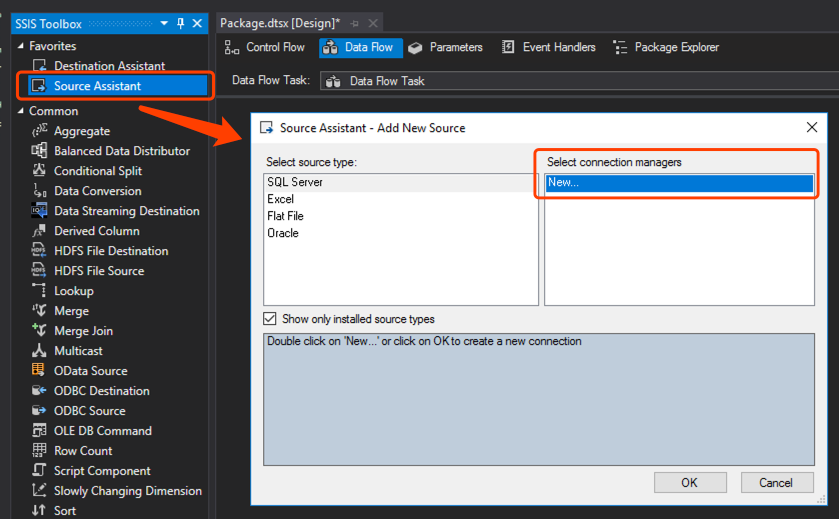Viewport: 839px width, 519px height.
Task: Select the Aggregate transformation icon
Action: coord(39,131)
